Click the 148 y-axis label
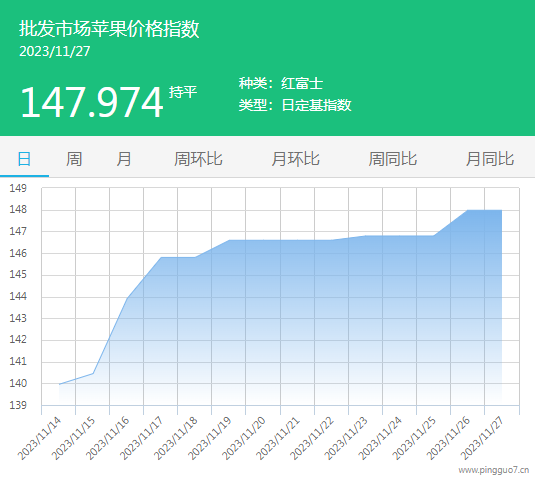This screenshot has height=479, width=535. click(x=18, y=209)
